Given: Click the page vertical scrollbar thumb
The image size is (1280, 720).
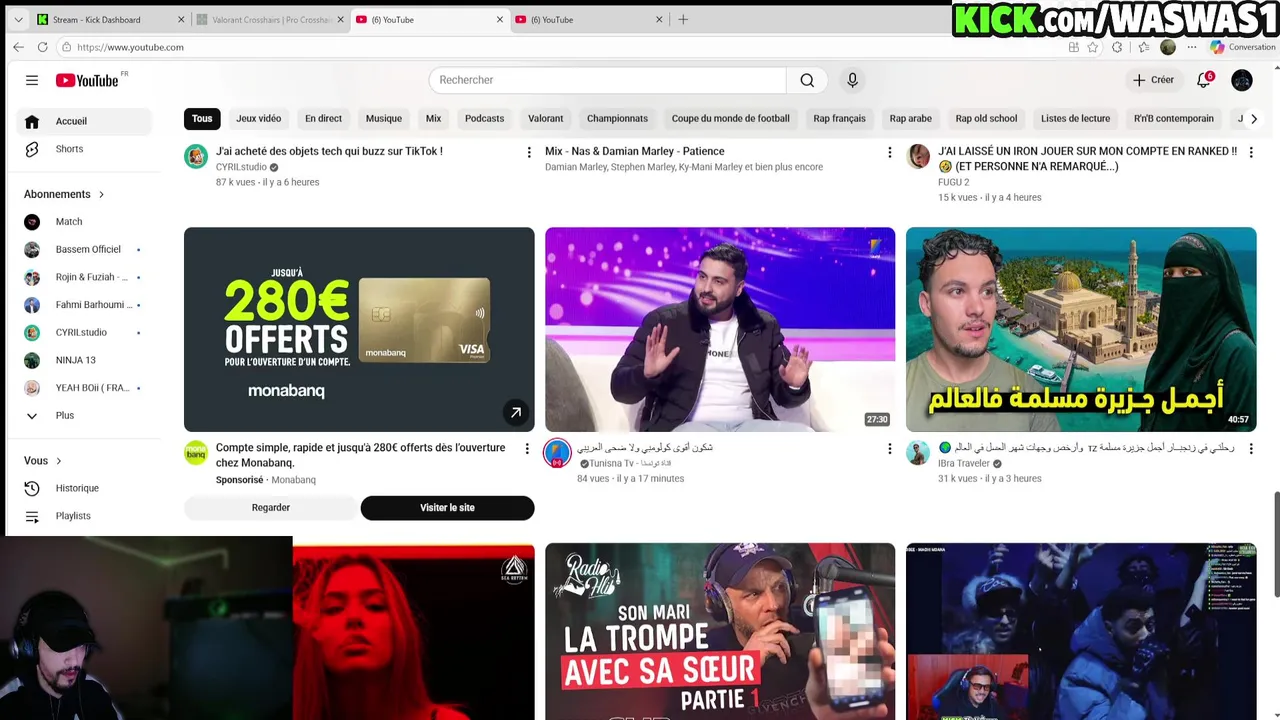Looking at the screenshot, I should click(1275, 545).
